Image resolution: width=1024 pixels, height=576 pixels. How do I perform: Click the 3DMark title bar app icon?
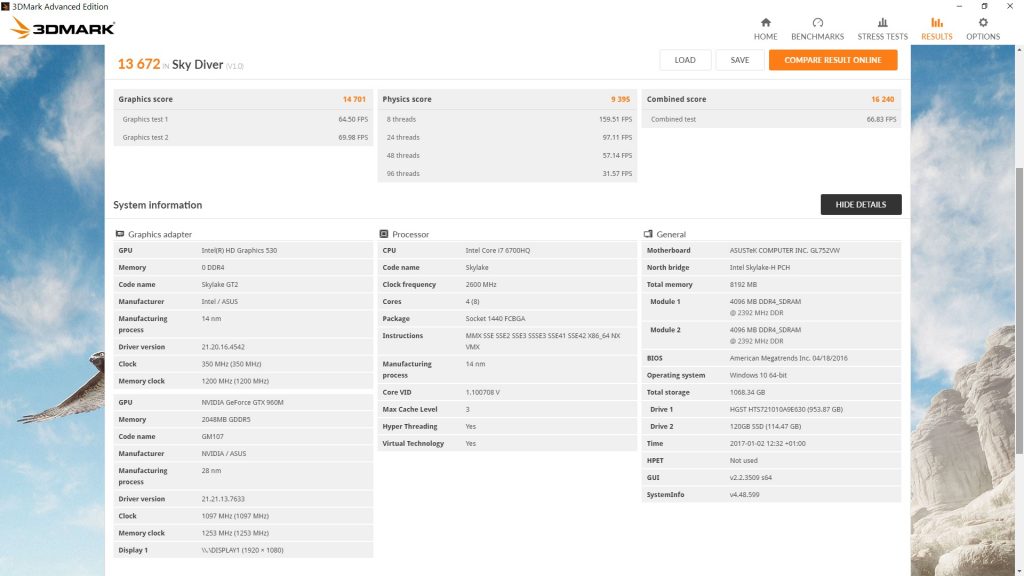click(x=5, y=7)
